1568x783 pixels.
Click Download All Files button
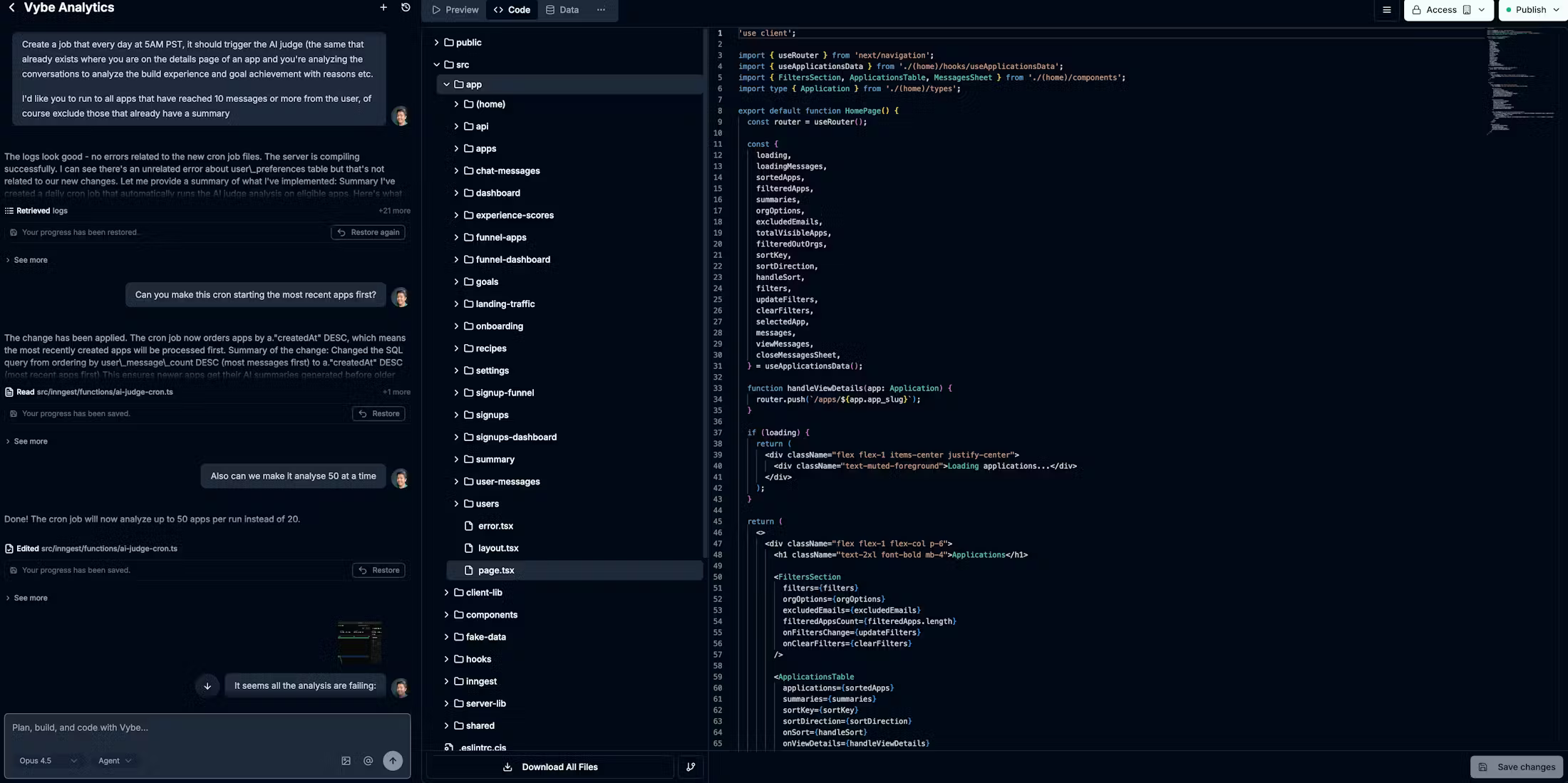point(550,767)
